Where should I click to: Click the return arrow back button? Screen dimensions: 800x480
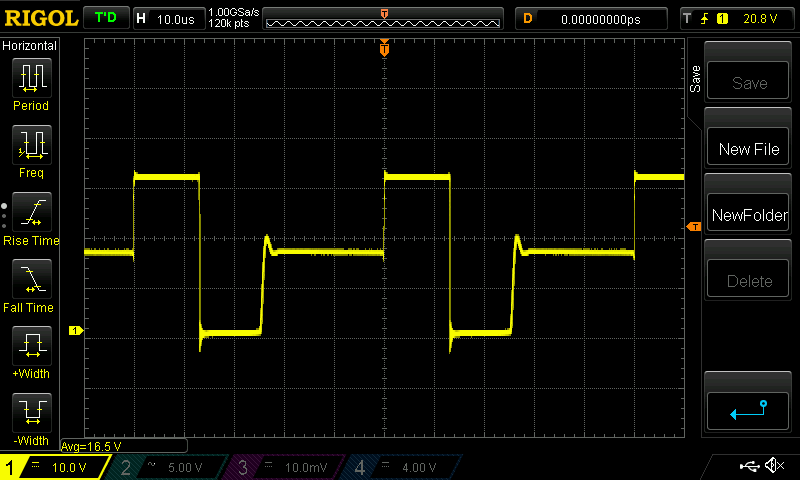[x=748, y=409]
